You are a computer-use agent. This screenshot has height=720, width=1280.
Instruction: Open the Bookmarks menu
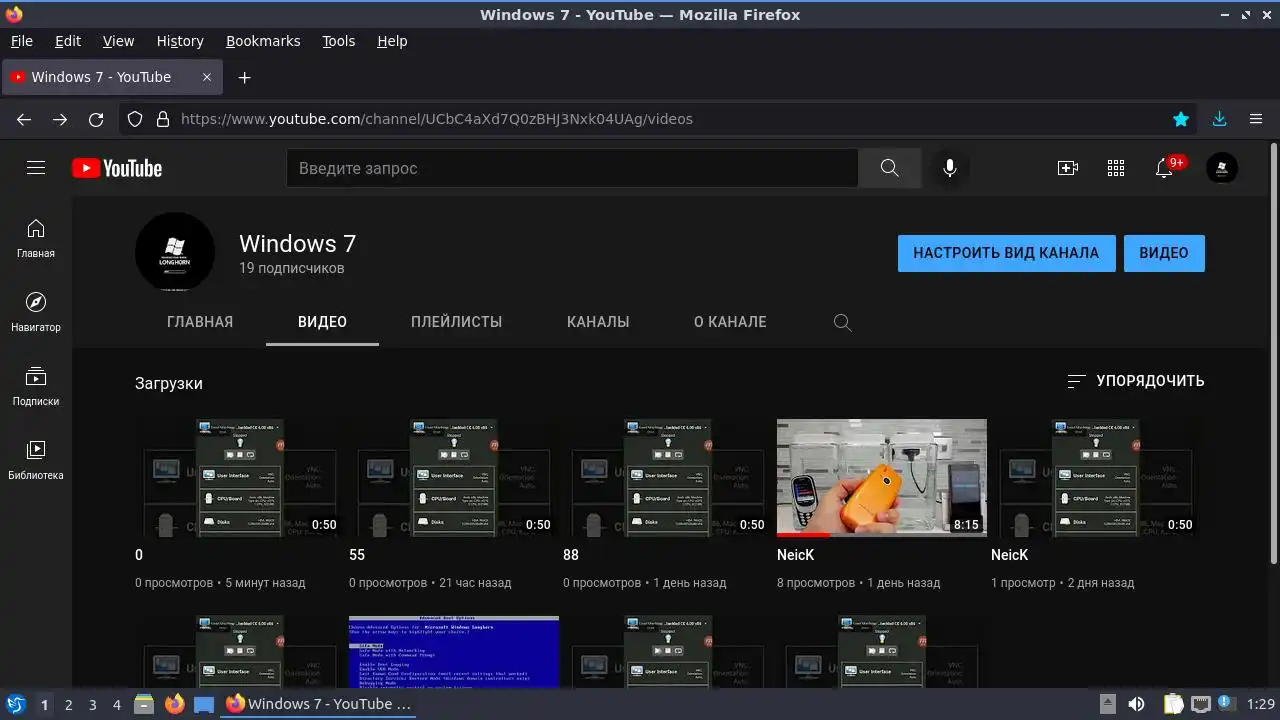coord(263,41)
